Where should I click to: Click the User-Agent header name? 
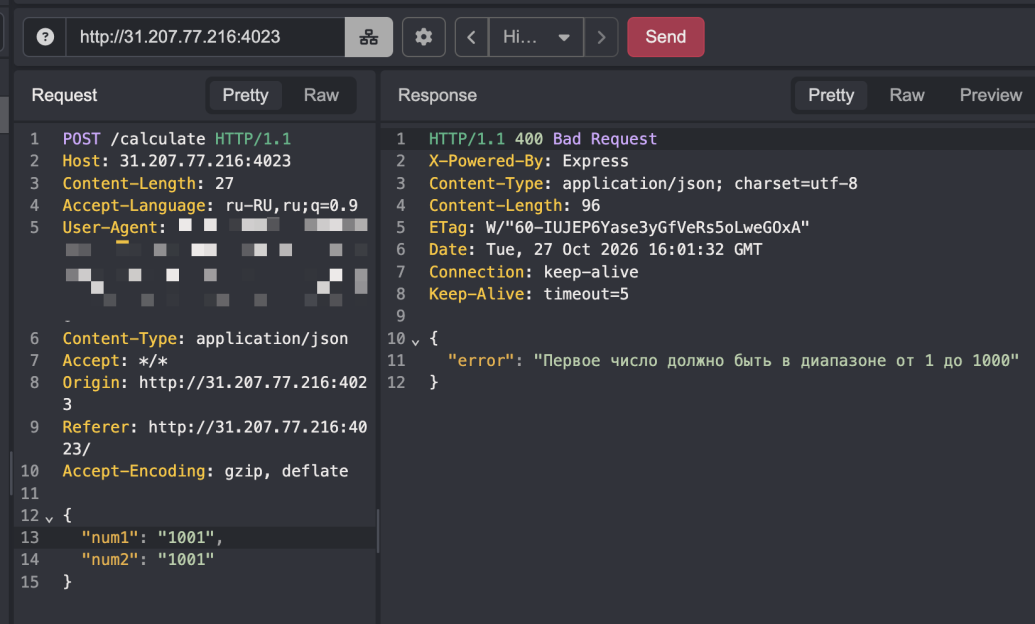click(x=110, y=228)
